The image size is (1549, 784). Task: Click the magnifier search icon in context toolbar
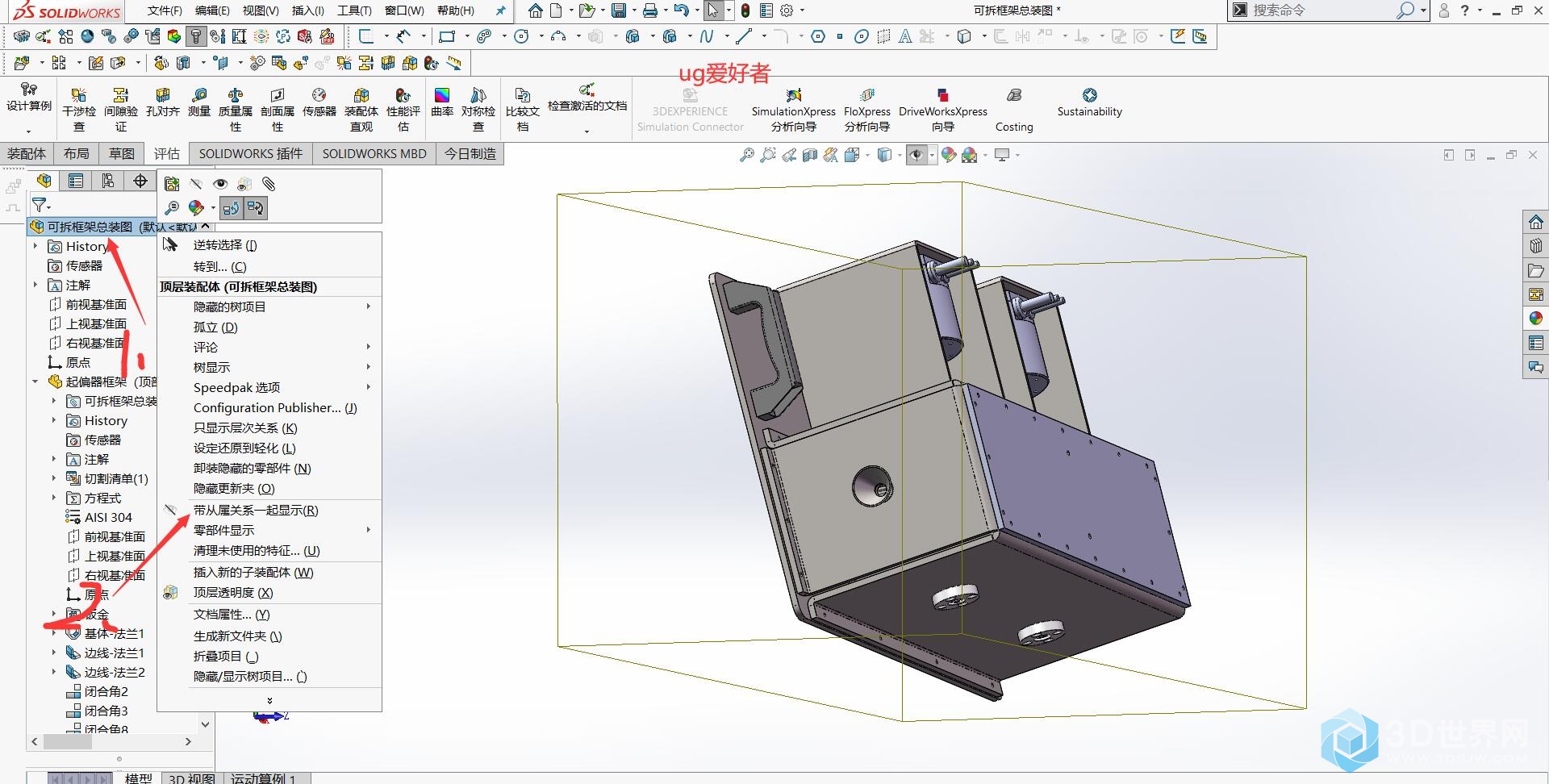coord(172,208)
